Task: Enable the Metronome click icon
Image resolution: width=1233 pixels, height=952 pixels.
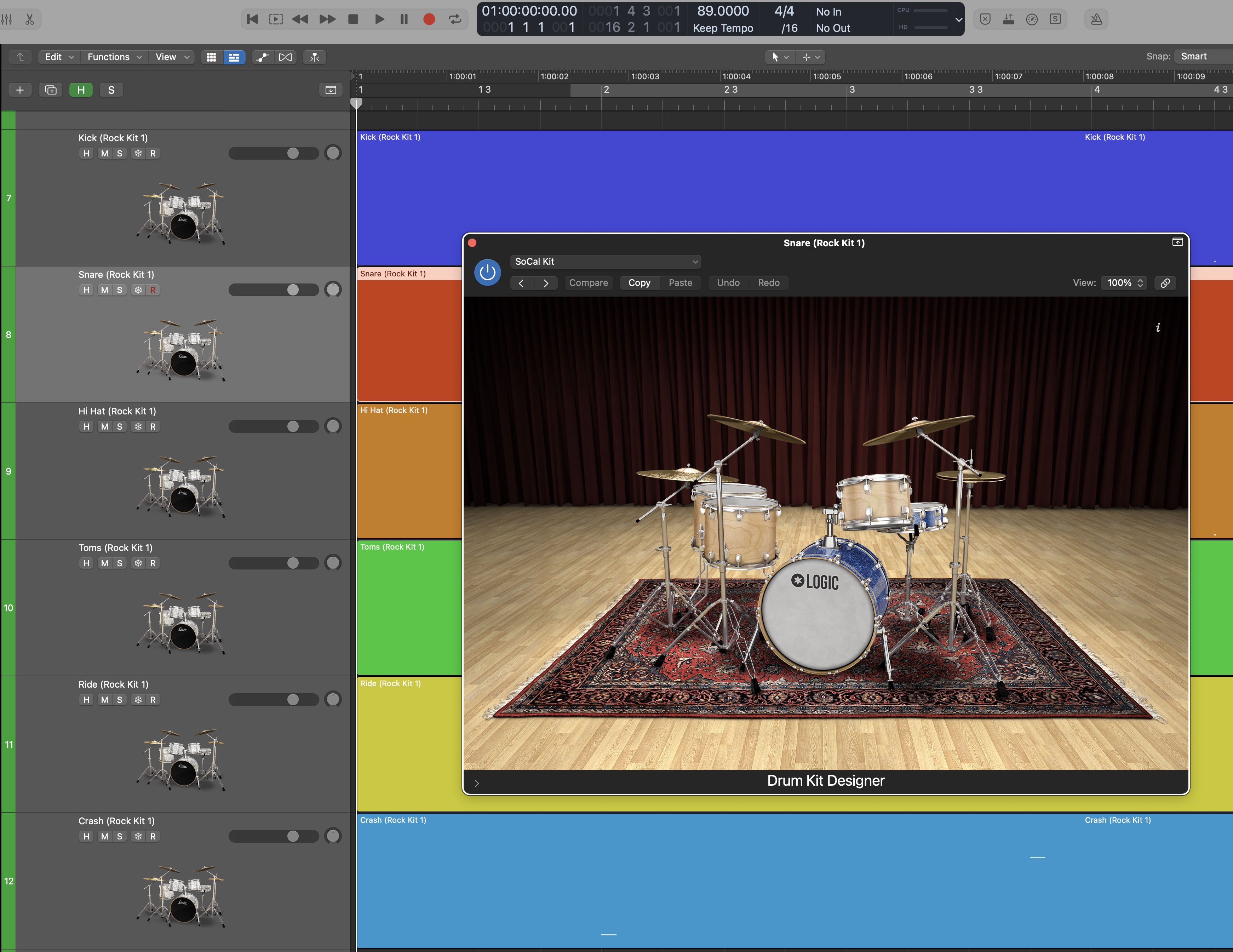Action: (x=1096, y=19)
